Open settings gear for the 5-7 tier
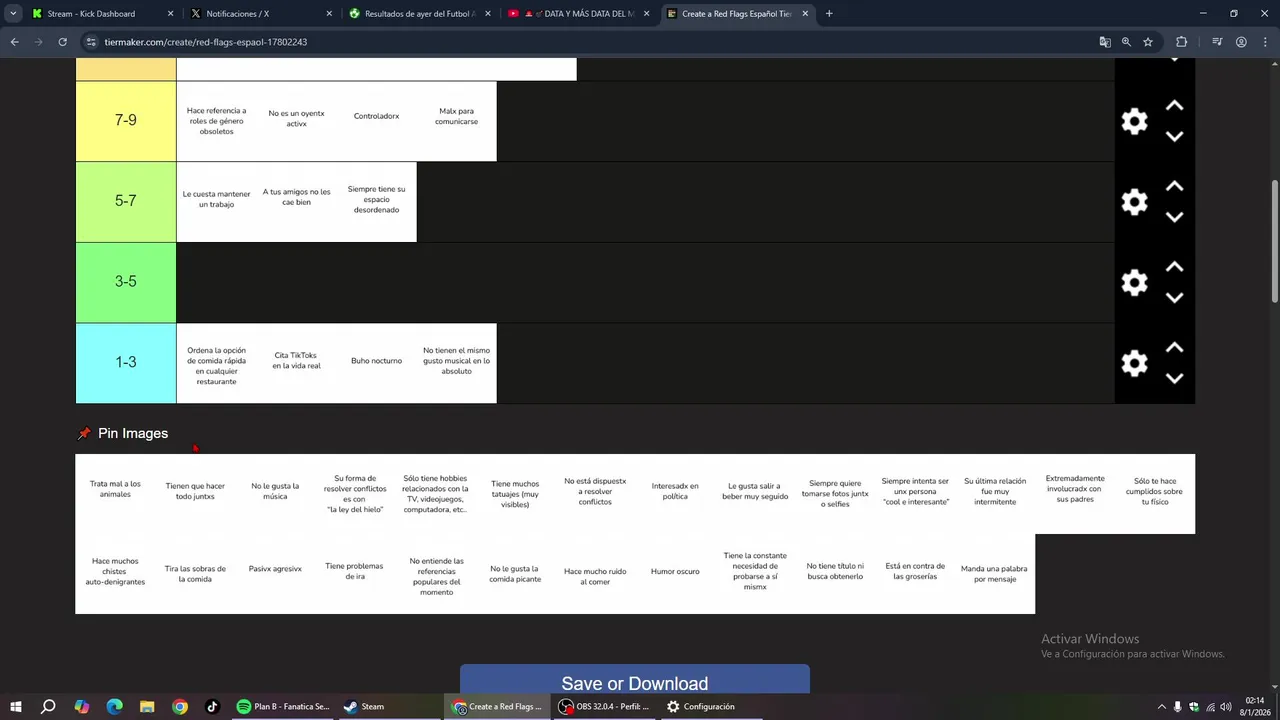Screen dimensions: 1280x720 click(1134, 202)
